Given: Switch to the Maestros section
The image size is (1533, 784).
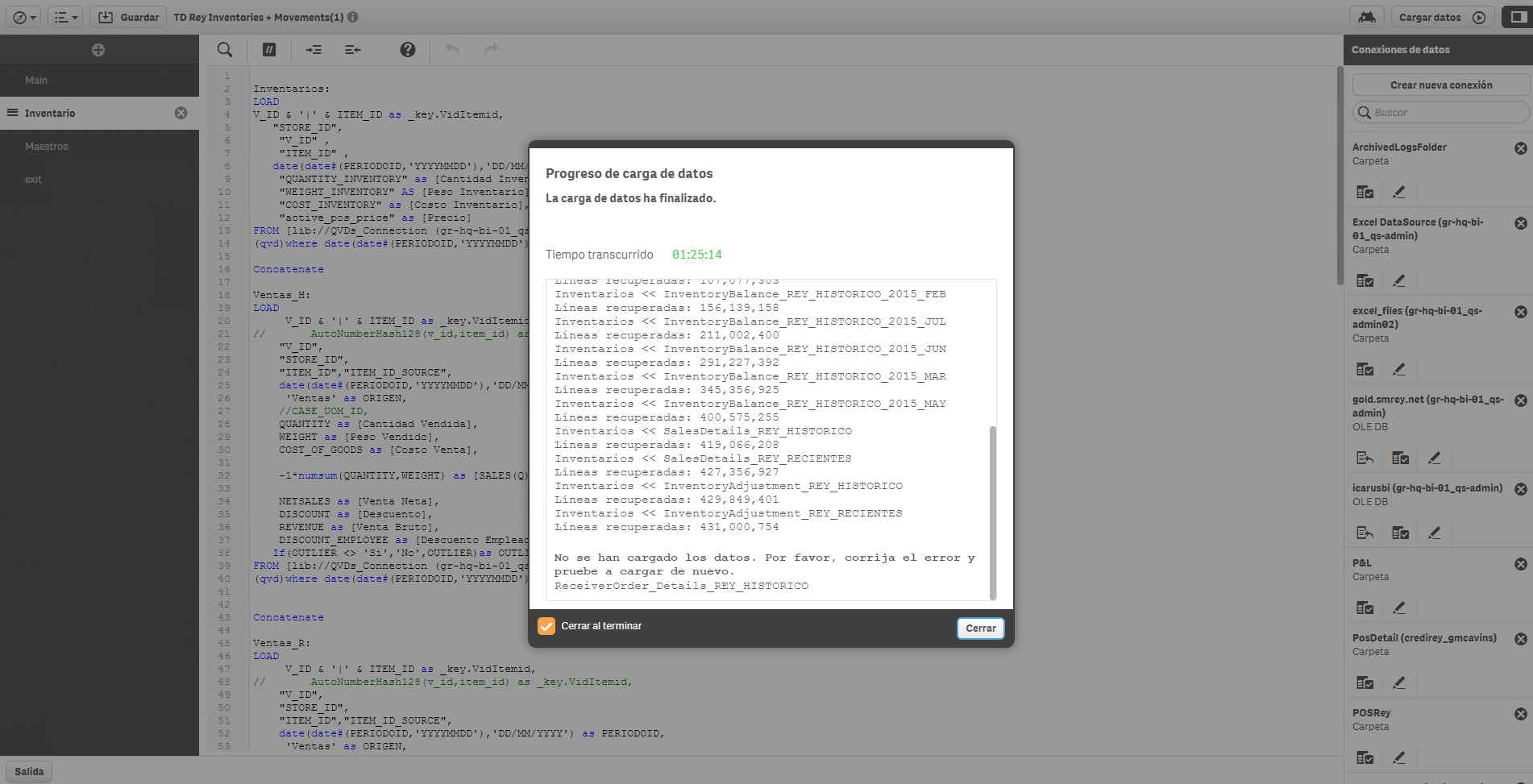Looking at the screenshot, I should tap(48, 146).
